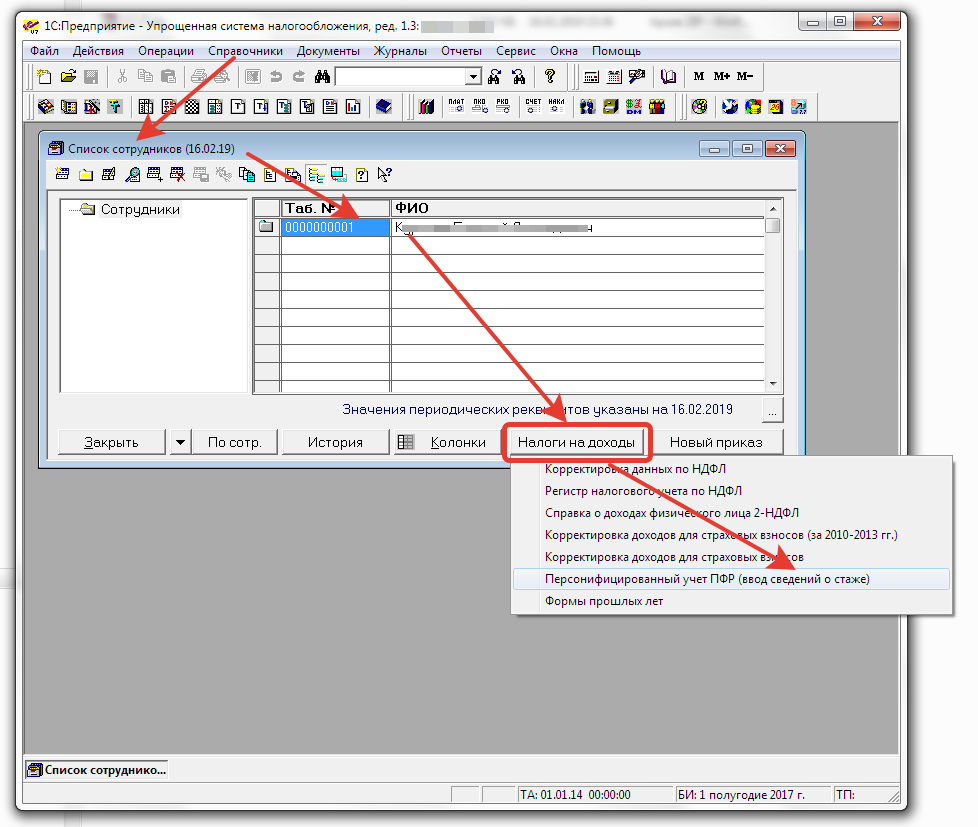
Task: Click the New row icon in list toolbar
Action: (62, 175)
